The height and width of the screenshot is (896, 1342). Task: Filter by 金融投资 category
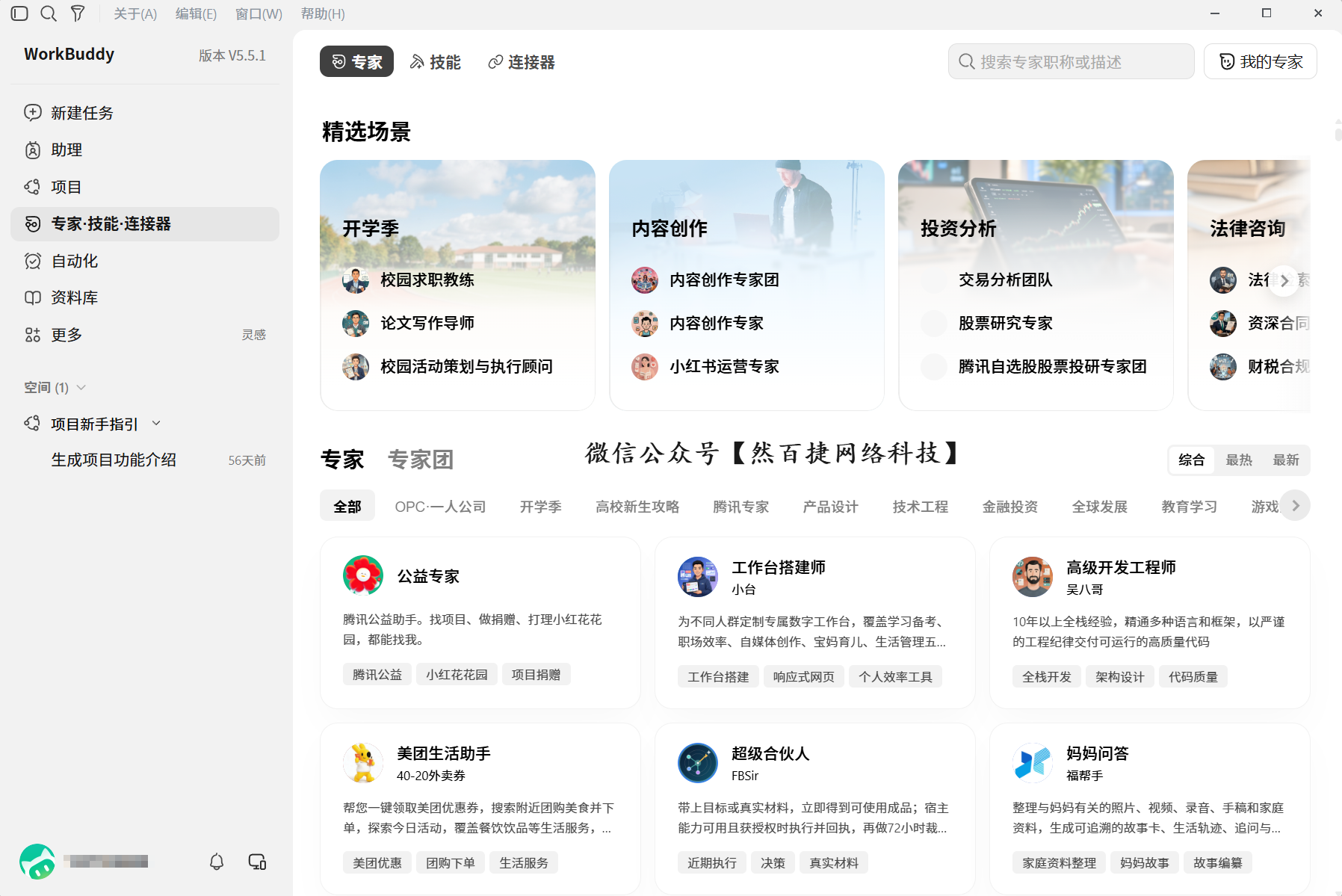point(1010,507)
